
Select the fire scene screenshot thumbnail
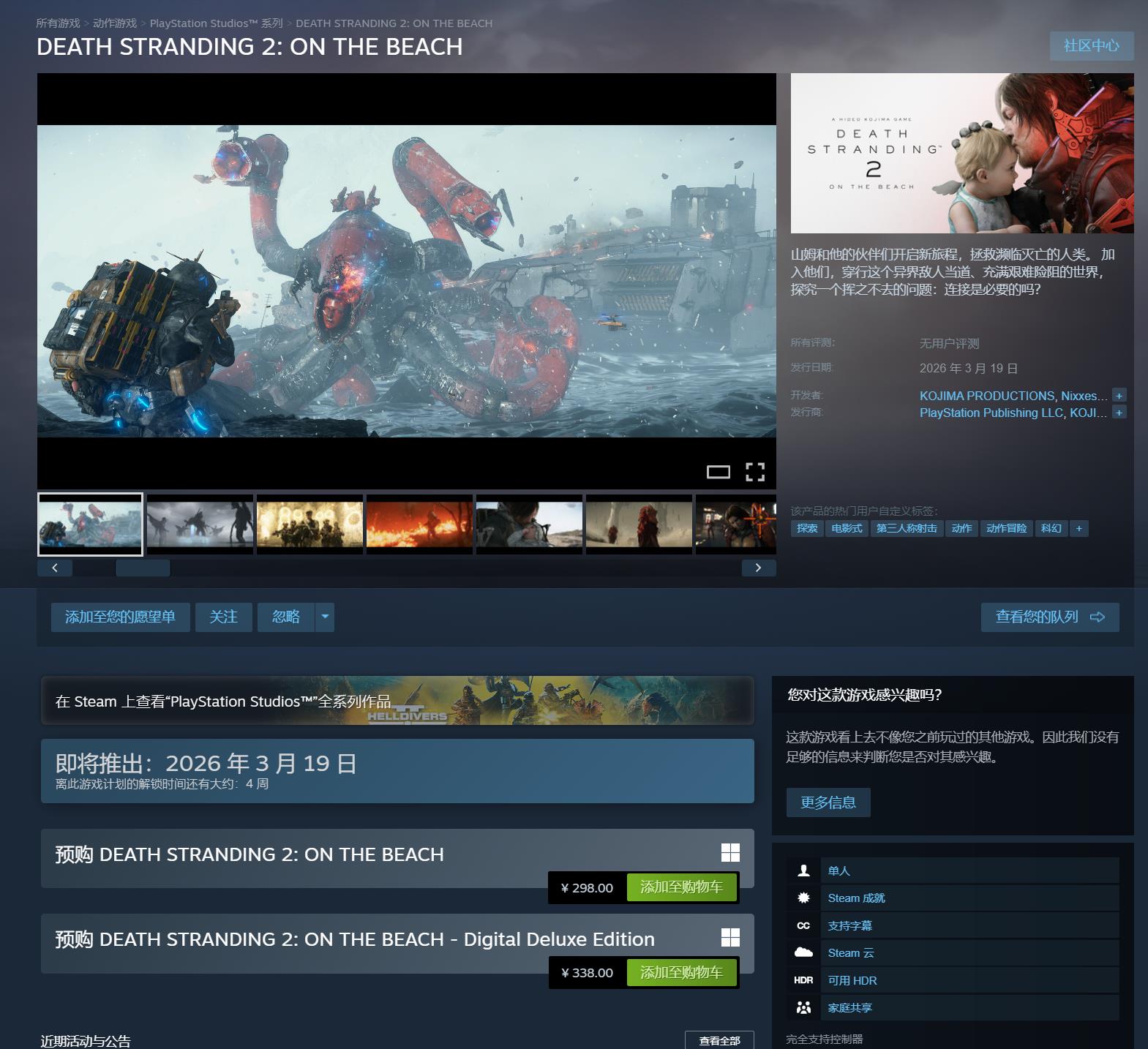(x=419, y=524)
